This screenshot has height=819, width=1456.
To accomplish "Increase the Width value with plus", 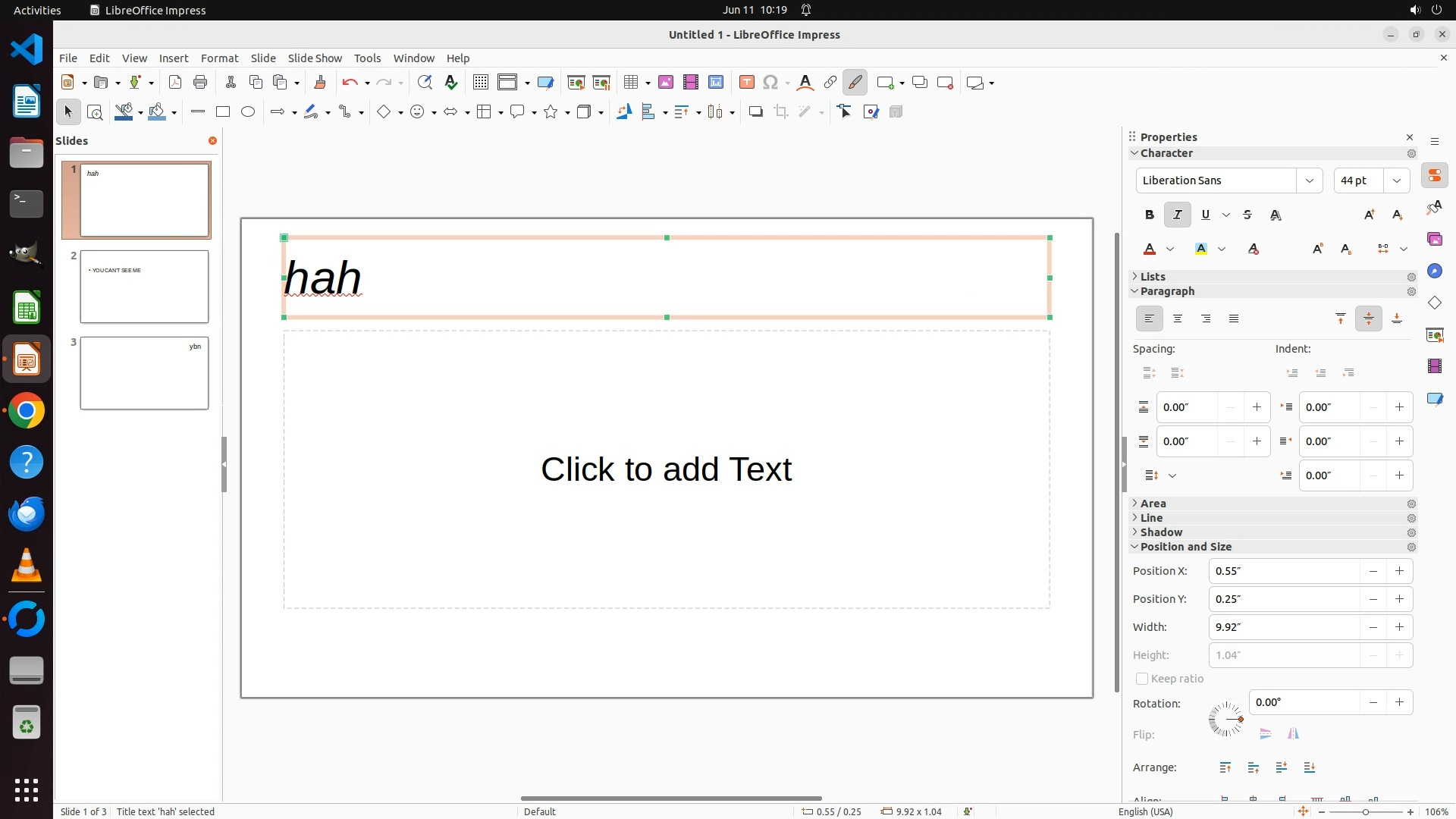I will 1399,627.
